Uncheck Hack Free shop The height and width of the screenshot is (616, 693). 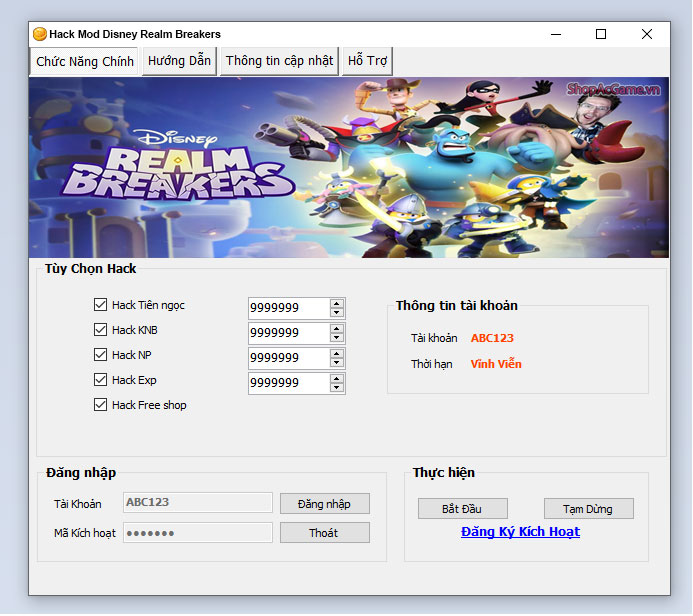coord(100,405)
